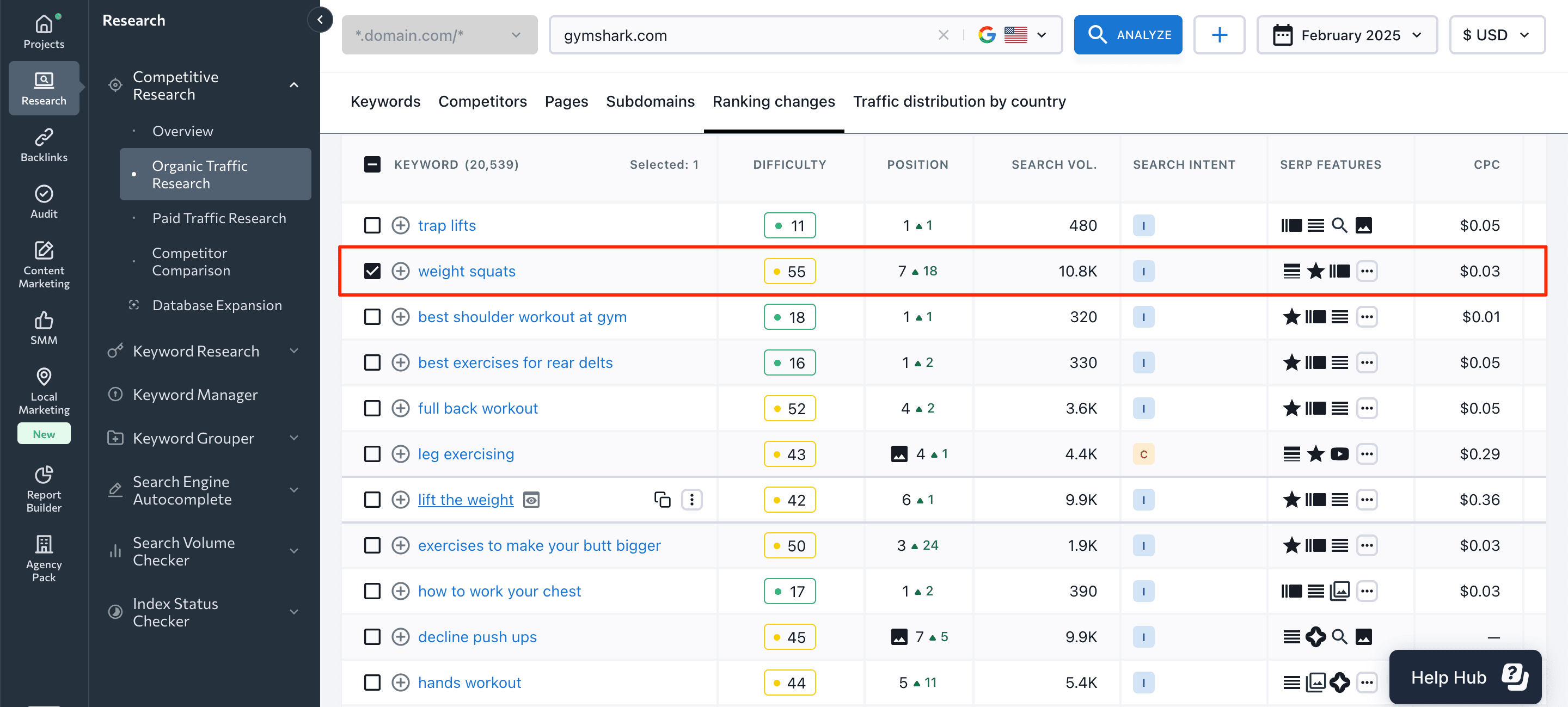This screenshot has height=707, width=1568.
Task: Uncheck the 'weight squats' row checkbox
Action: pos(372,272)
